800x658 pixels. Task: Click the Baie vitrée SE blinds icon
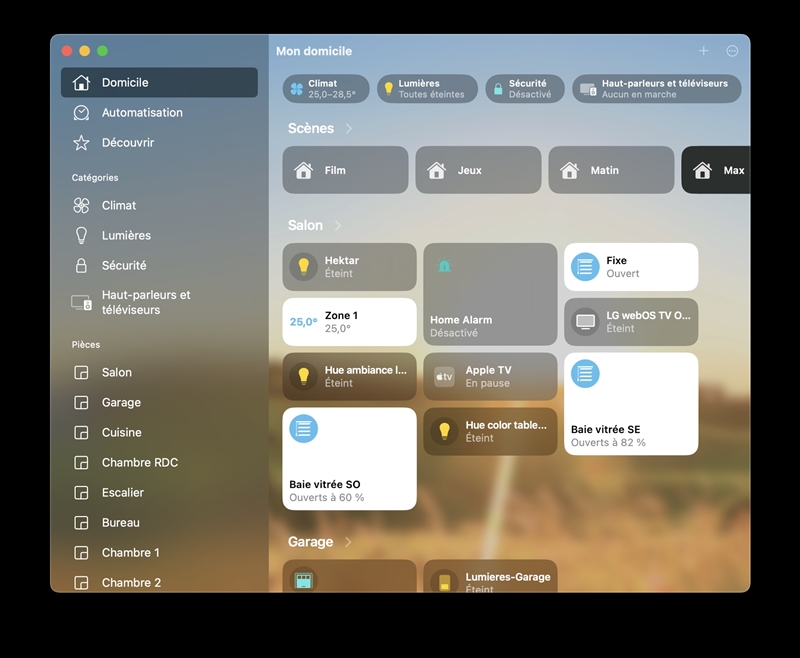point(585,374)
